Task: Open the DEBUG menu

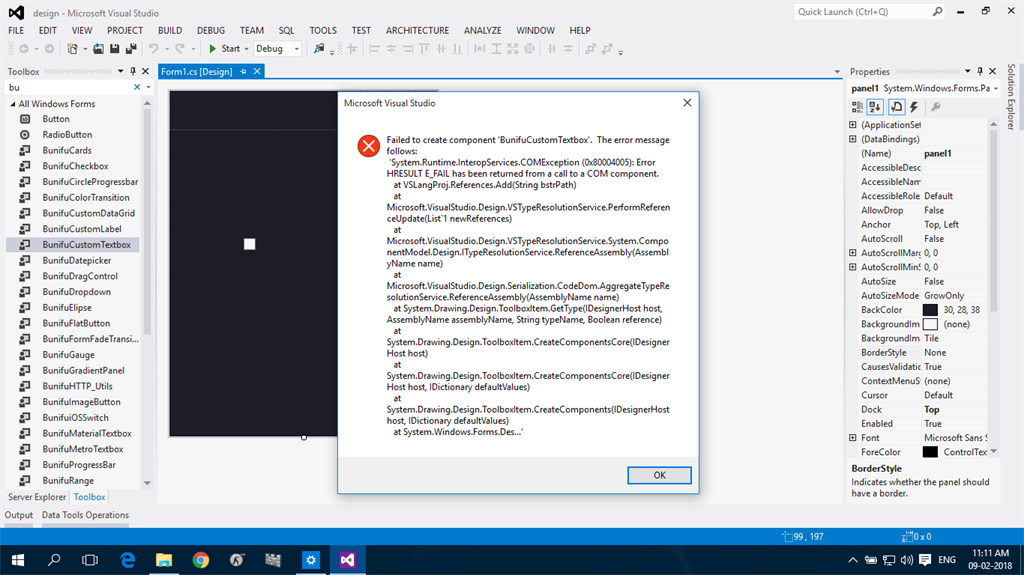Action: (211, 31)
